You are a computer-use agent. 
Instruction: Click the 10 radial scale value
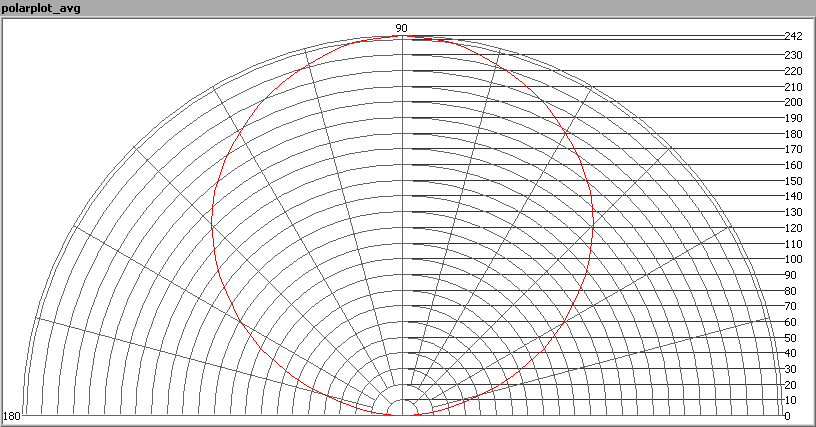(790, 400)
